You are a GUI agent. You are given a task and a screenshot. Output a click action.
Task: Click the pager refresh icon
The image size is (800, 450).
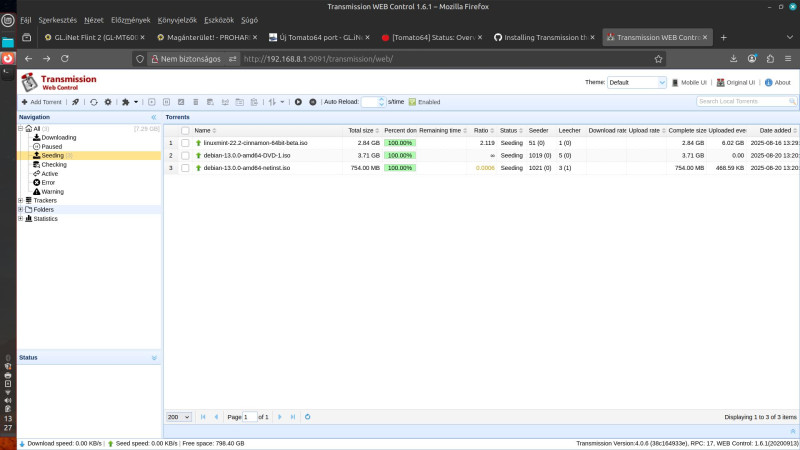click(x=308, y=417)
